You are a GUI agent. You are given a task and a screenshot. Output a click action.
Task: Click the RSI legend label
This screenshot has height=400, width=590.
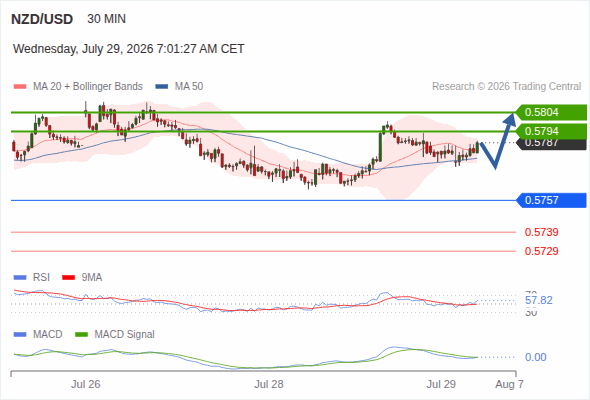point(41,278)
